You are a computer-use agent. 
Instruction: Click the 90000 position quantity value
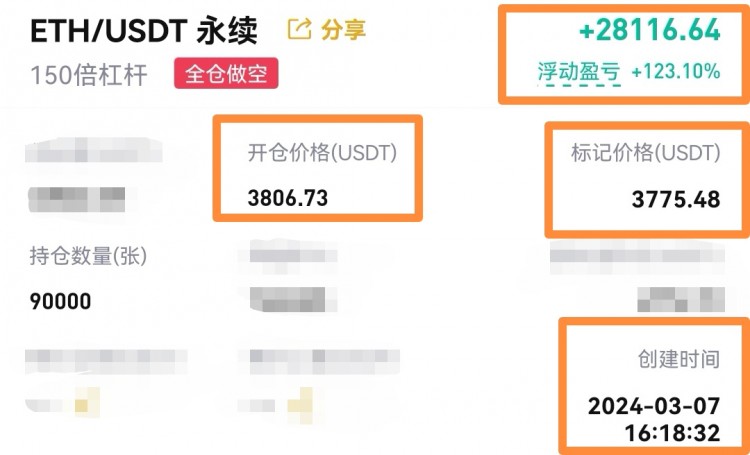click(x=60, y=301)
